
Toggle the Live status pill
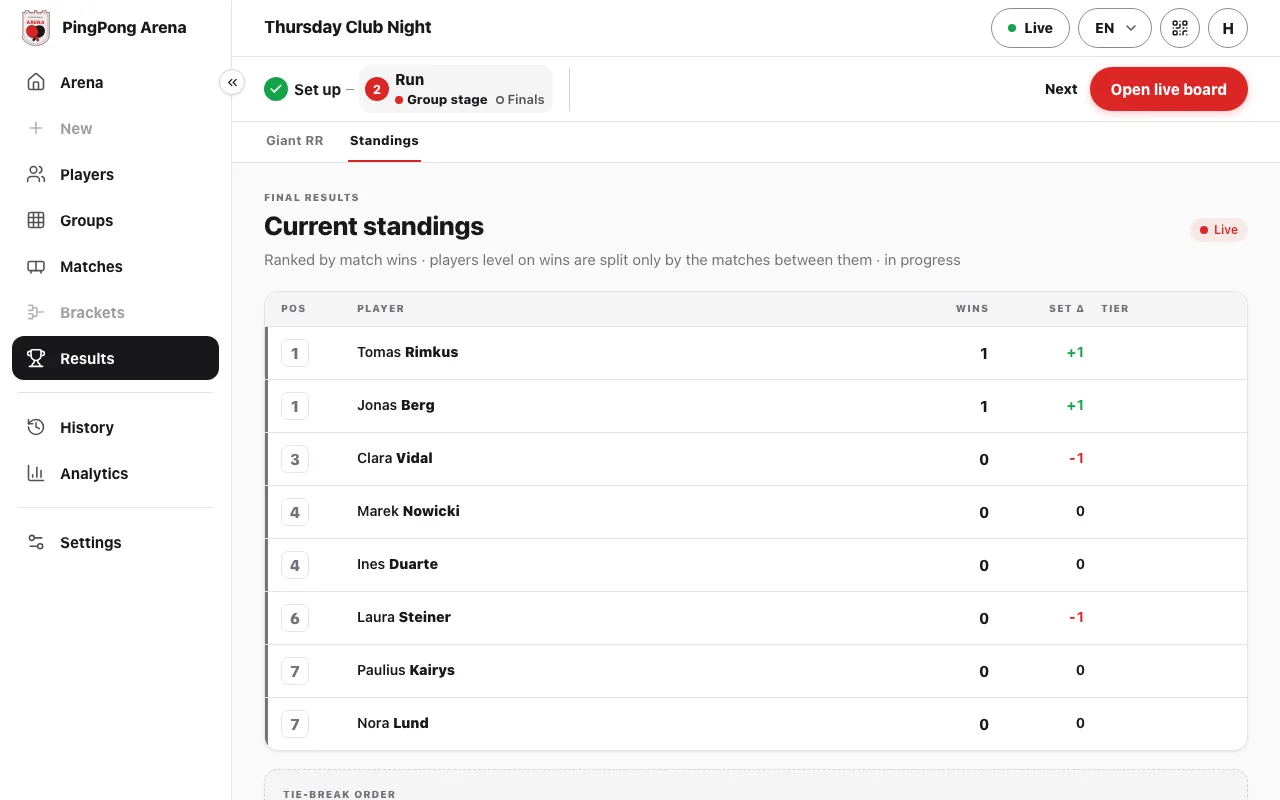pos(1030,28)
